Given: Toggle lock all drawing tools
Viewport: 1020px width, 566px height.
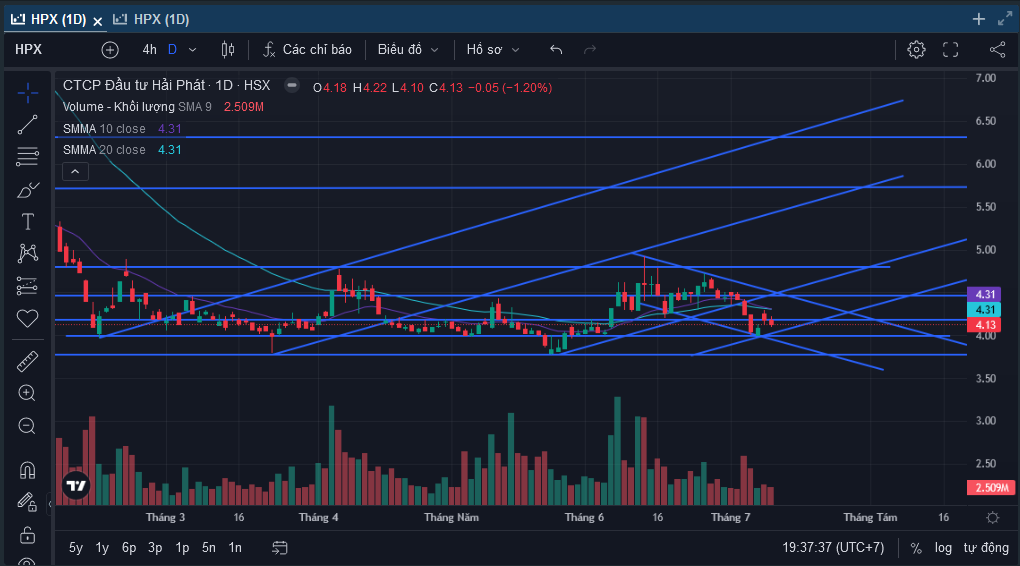Looking at the screenshot, I should point(27,535).
